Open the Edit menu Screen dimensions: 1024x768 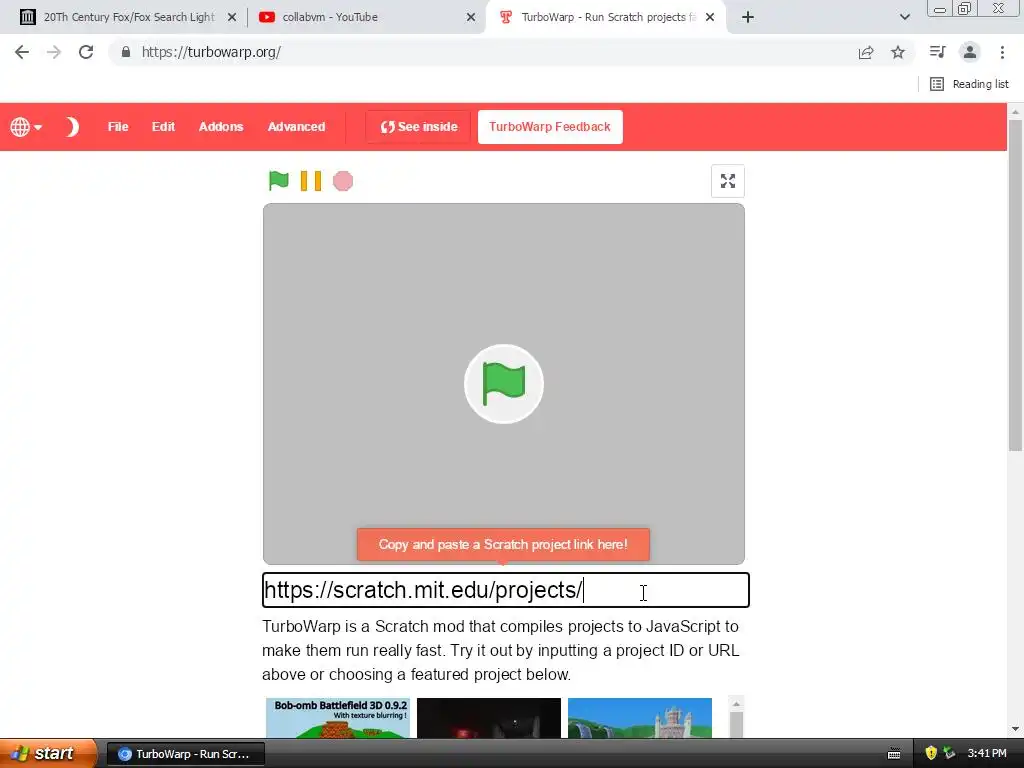pyautogui.click(x=163, y=127)
